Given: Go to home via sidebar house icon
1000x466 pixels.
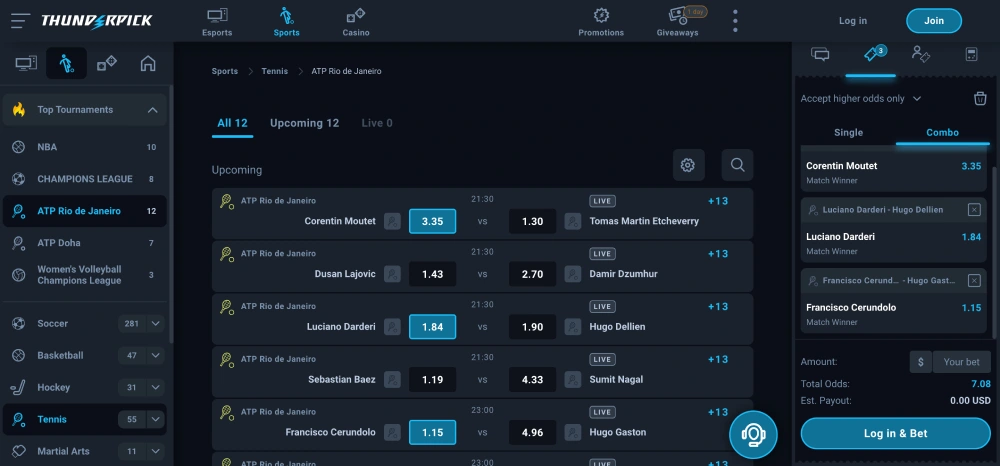Looking at the screenshot, I should pos(147,63).
